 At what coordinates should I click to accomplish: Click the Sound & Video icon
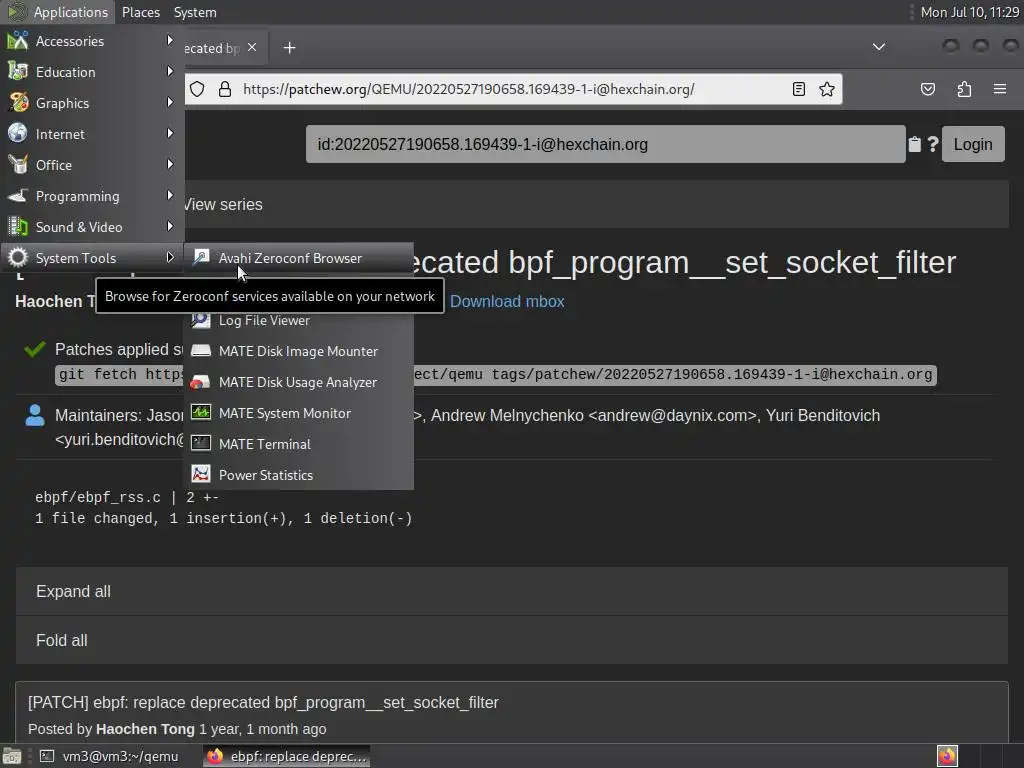[18, 227]
